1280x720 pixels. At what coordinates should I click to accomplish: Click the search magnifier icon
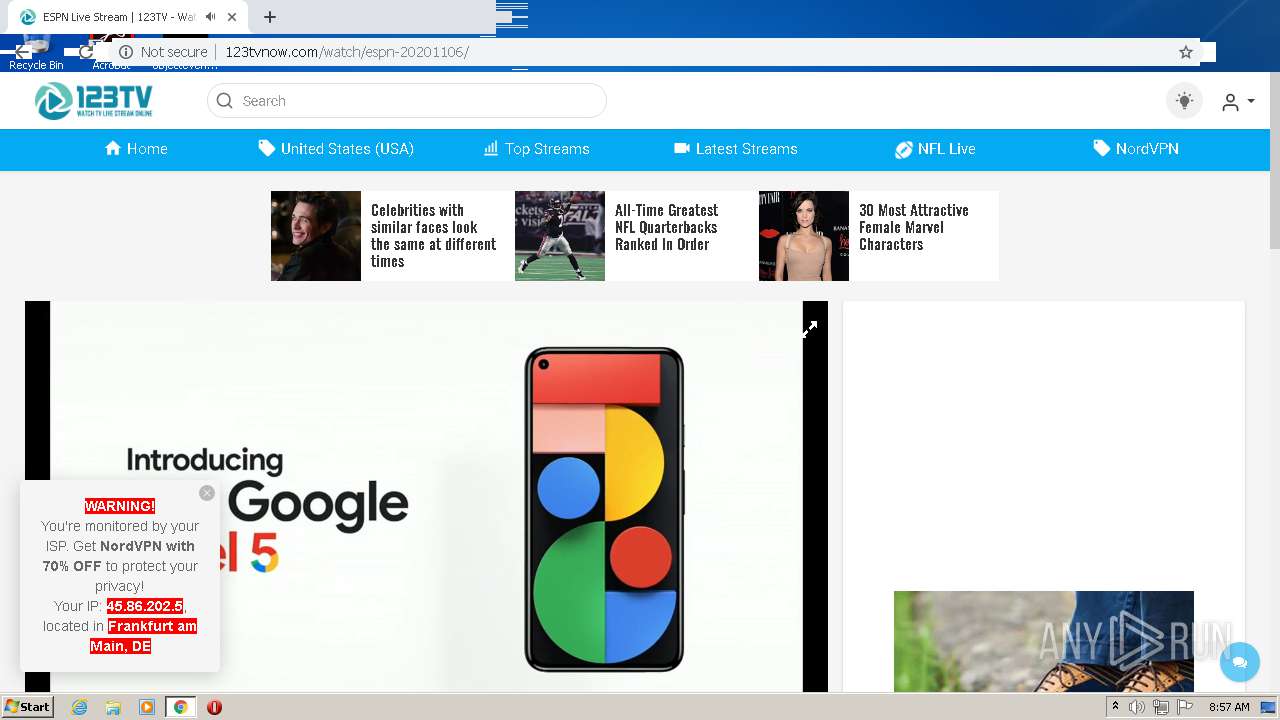[224, 101]
